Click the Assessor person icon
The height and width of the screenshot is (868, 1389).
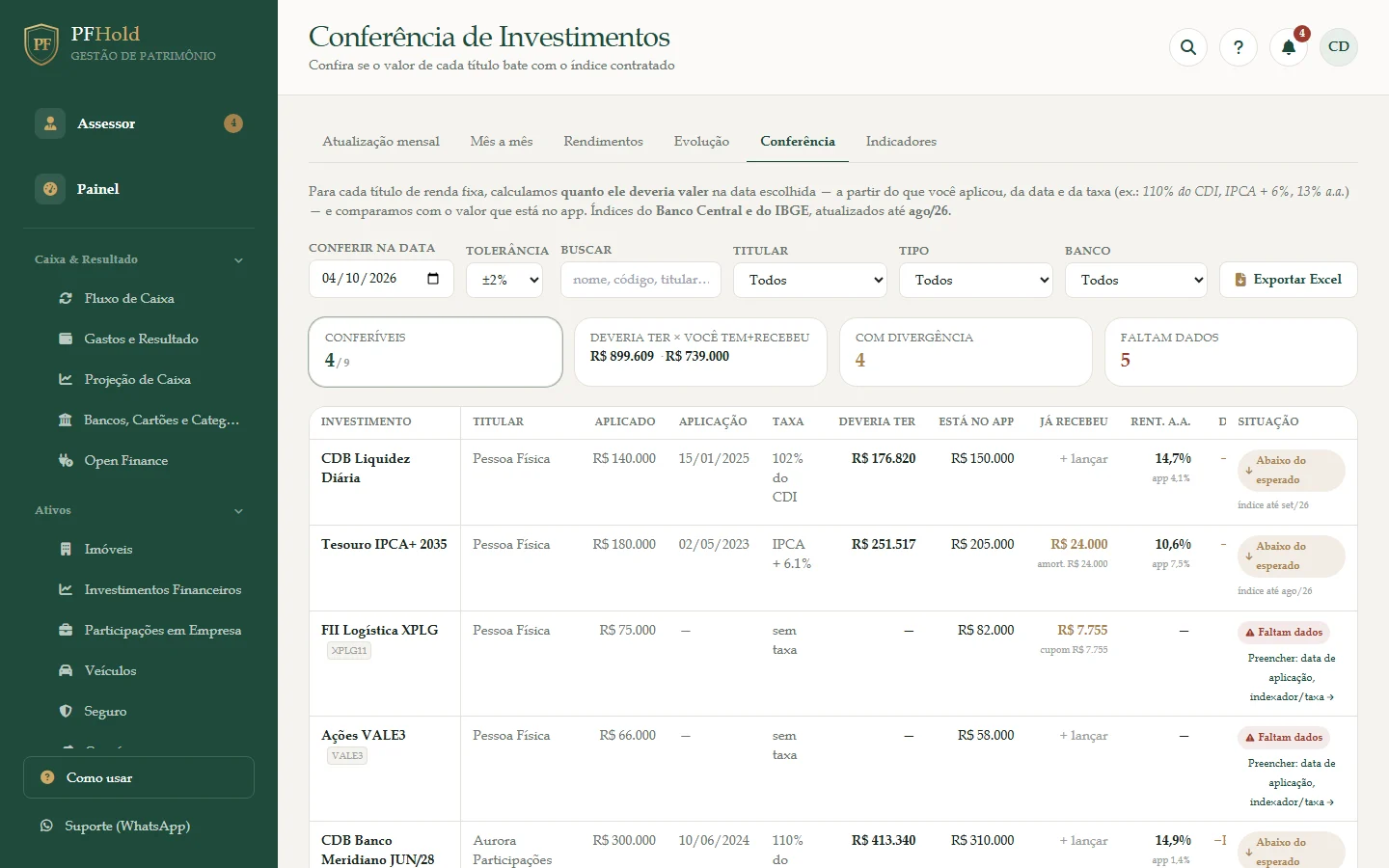click(50, 123)
